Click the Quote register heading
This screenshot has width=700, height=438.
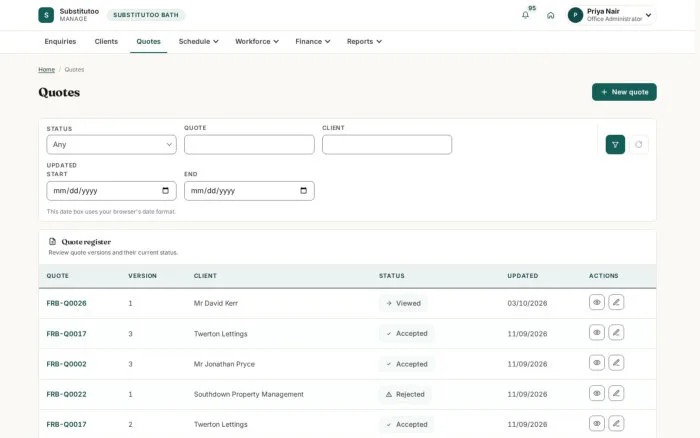tap(86, 242)
